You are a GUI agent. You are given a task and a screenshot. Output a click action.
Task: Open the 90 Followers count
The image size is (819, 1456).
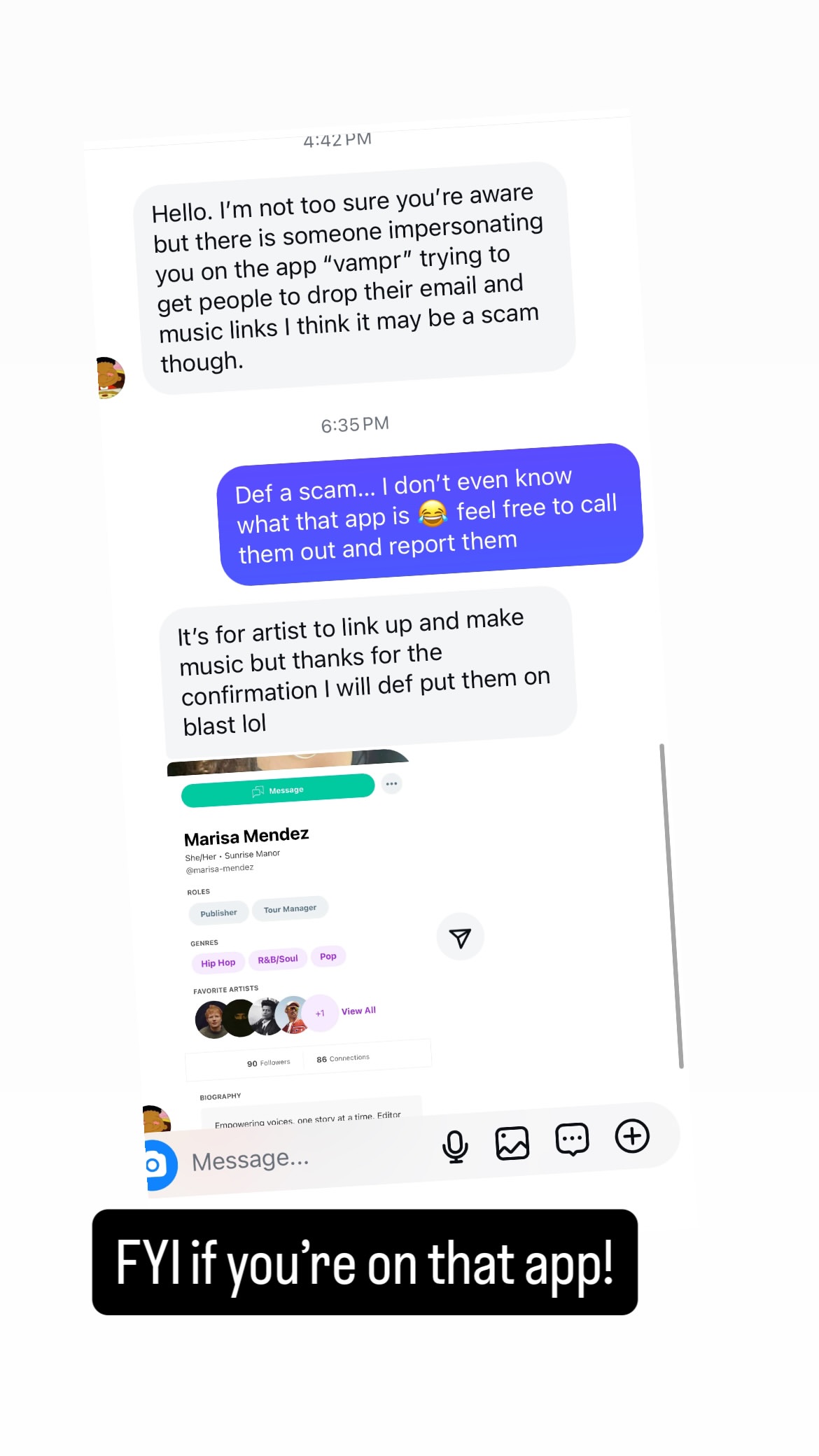click(268, 1063)
